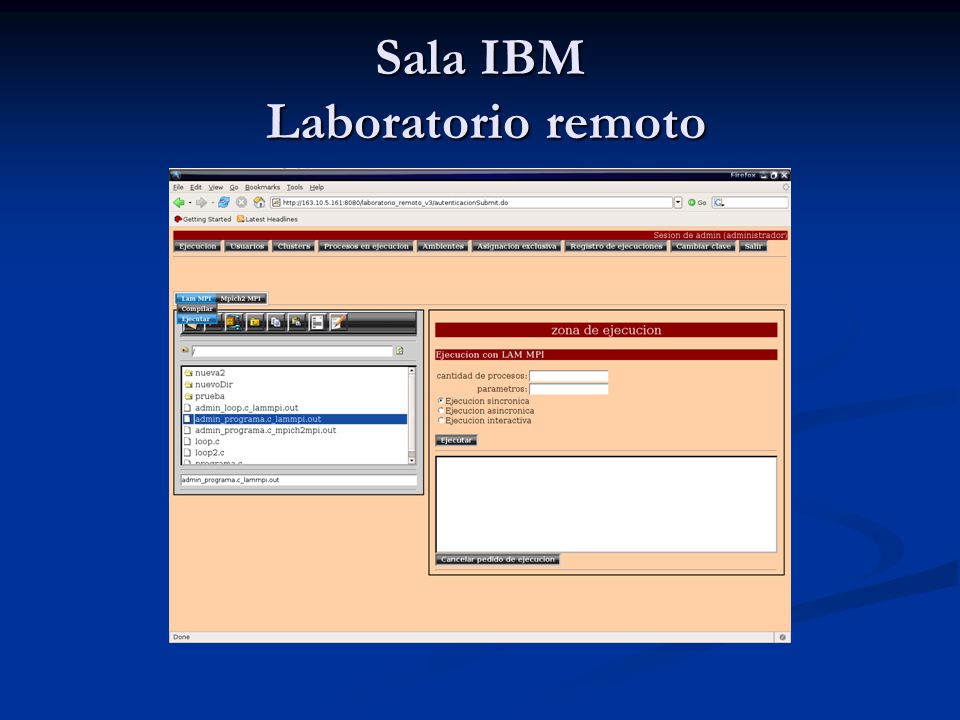Click the yellow folder icon in file toolbar

pos(255,322)
